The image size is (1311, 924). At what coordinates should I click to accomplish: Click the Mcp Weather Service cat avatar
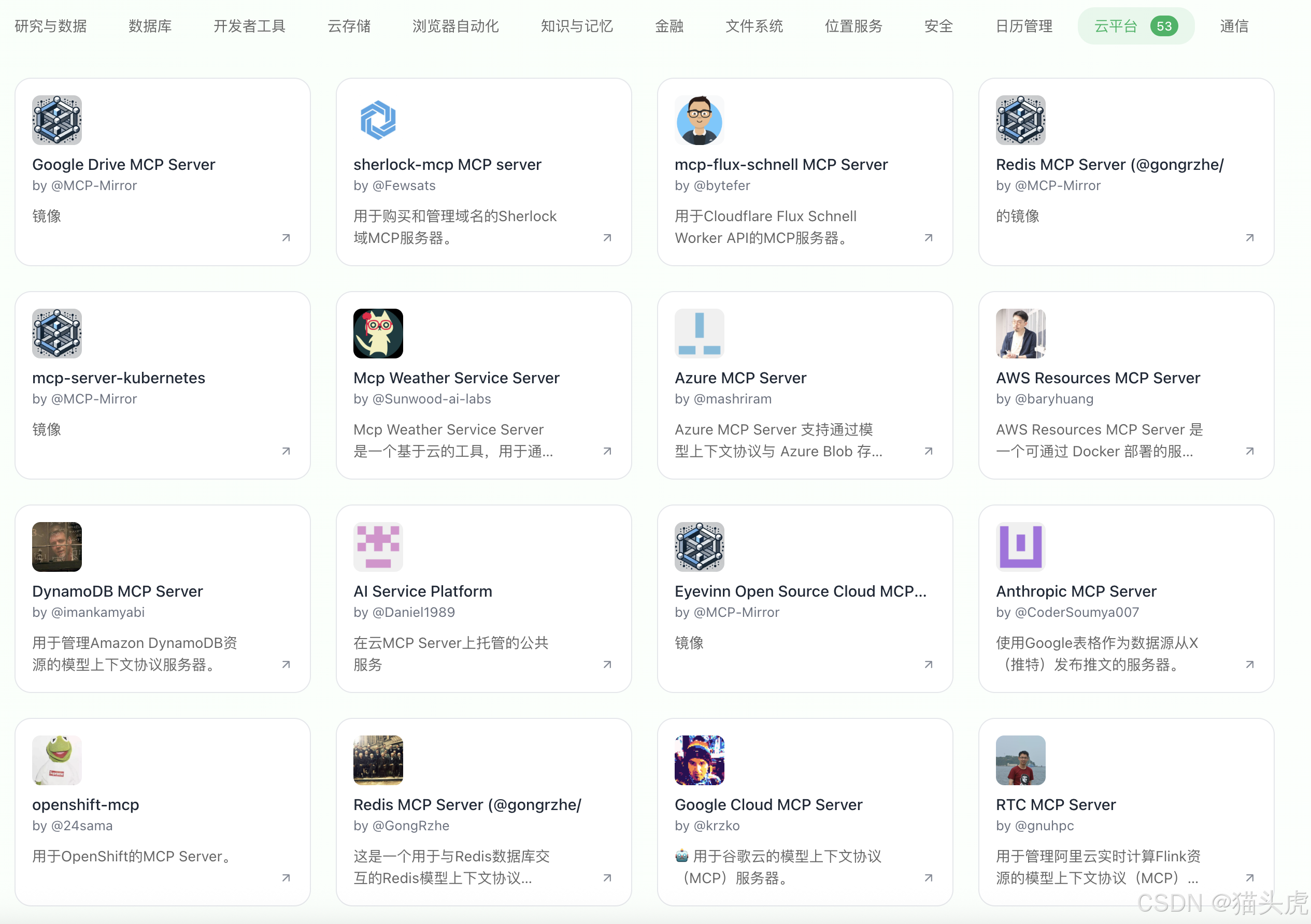pyautogui.click(x=377, y=334)
